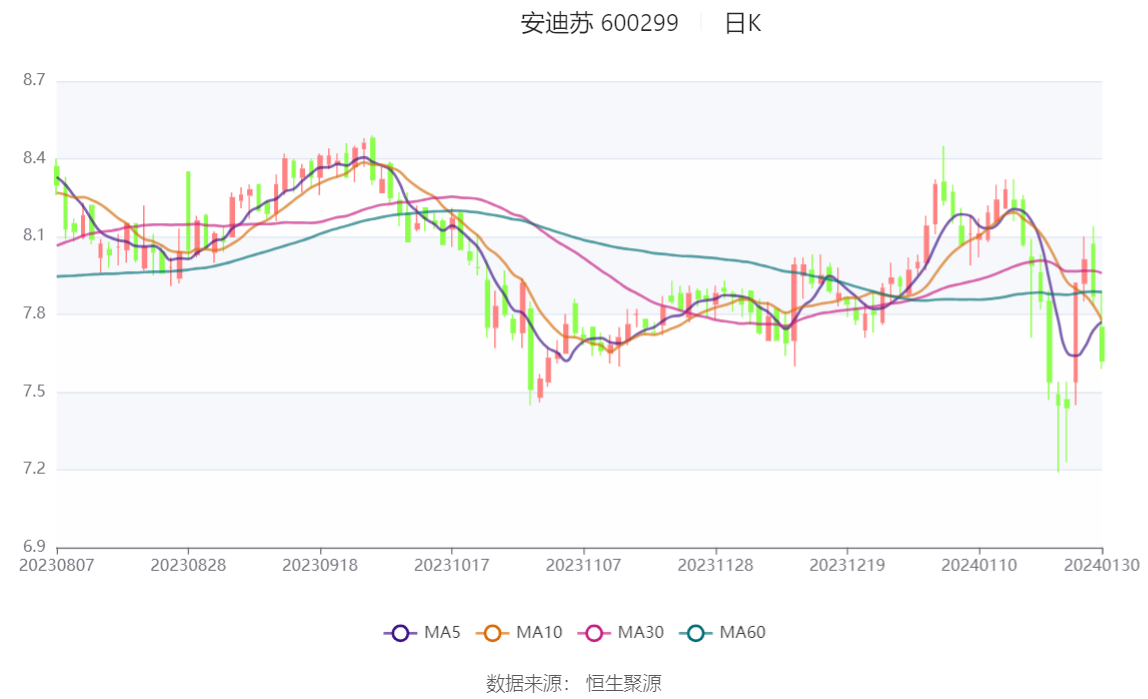Toggle the MA30 pink legend icon
This screenshot has width=1148, height=699.
click(x=594, y=633)
